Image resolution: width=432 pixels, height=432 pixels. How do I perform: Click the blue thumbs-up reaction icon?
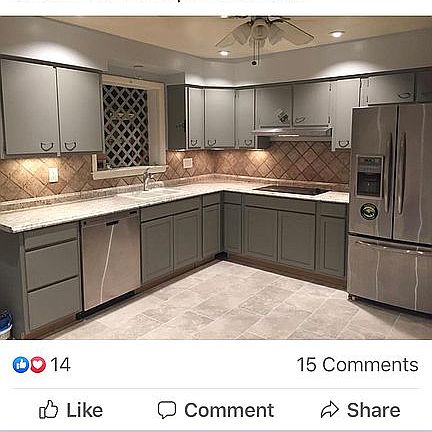tap(21, 365)
